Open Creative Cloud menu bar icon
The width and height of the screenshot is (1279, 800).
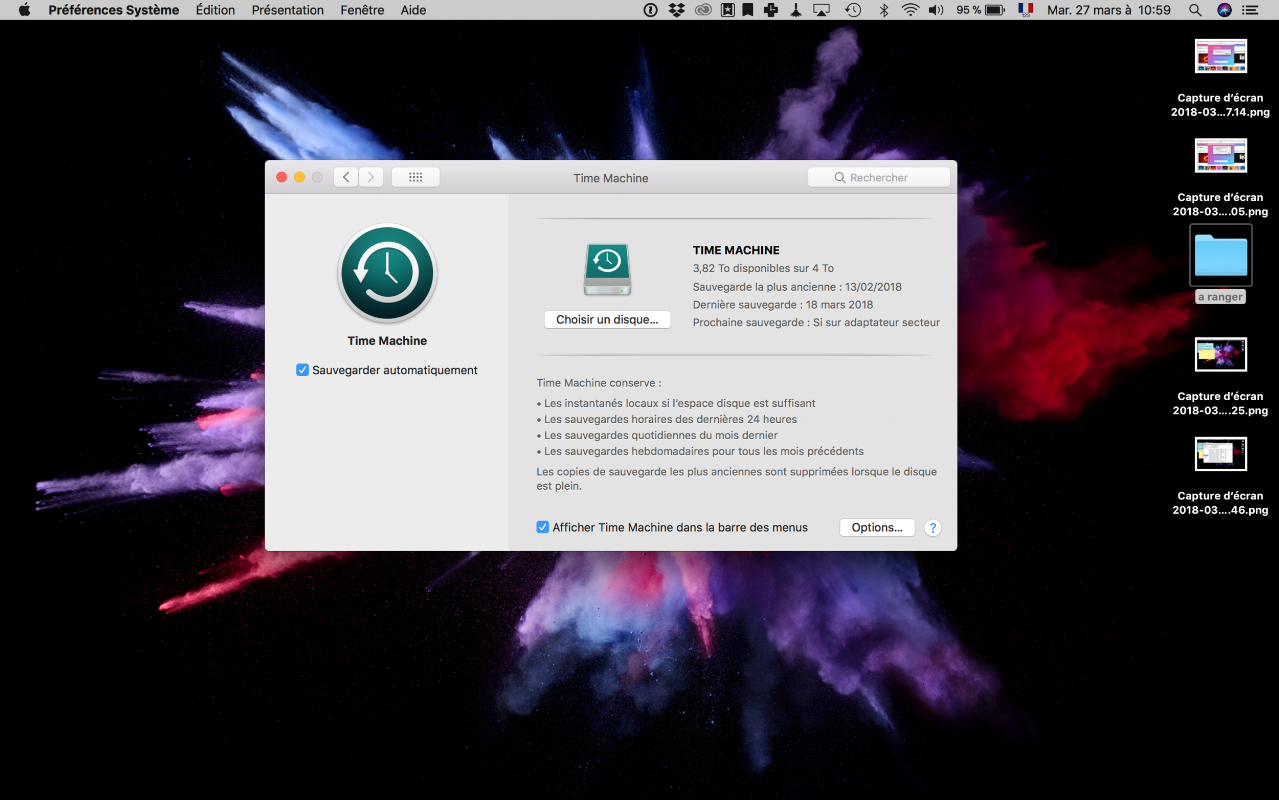tap(703, 10)
